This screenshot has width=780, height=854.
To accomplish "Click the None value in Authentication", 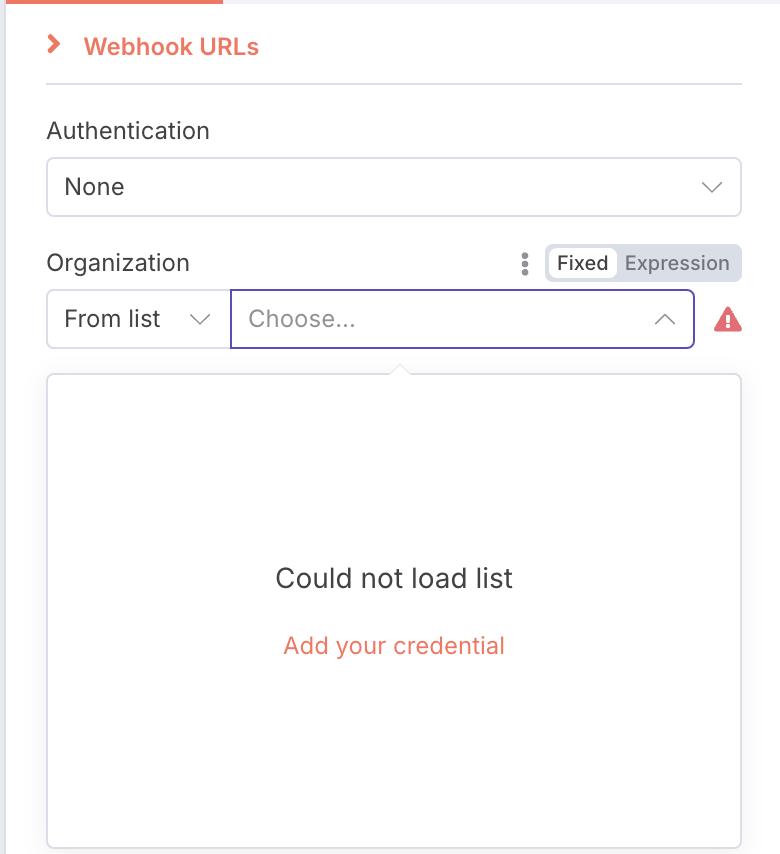I will [94, 187].
